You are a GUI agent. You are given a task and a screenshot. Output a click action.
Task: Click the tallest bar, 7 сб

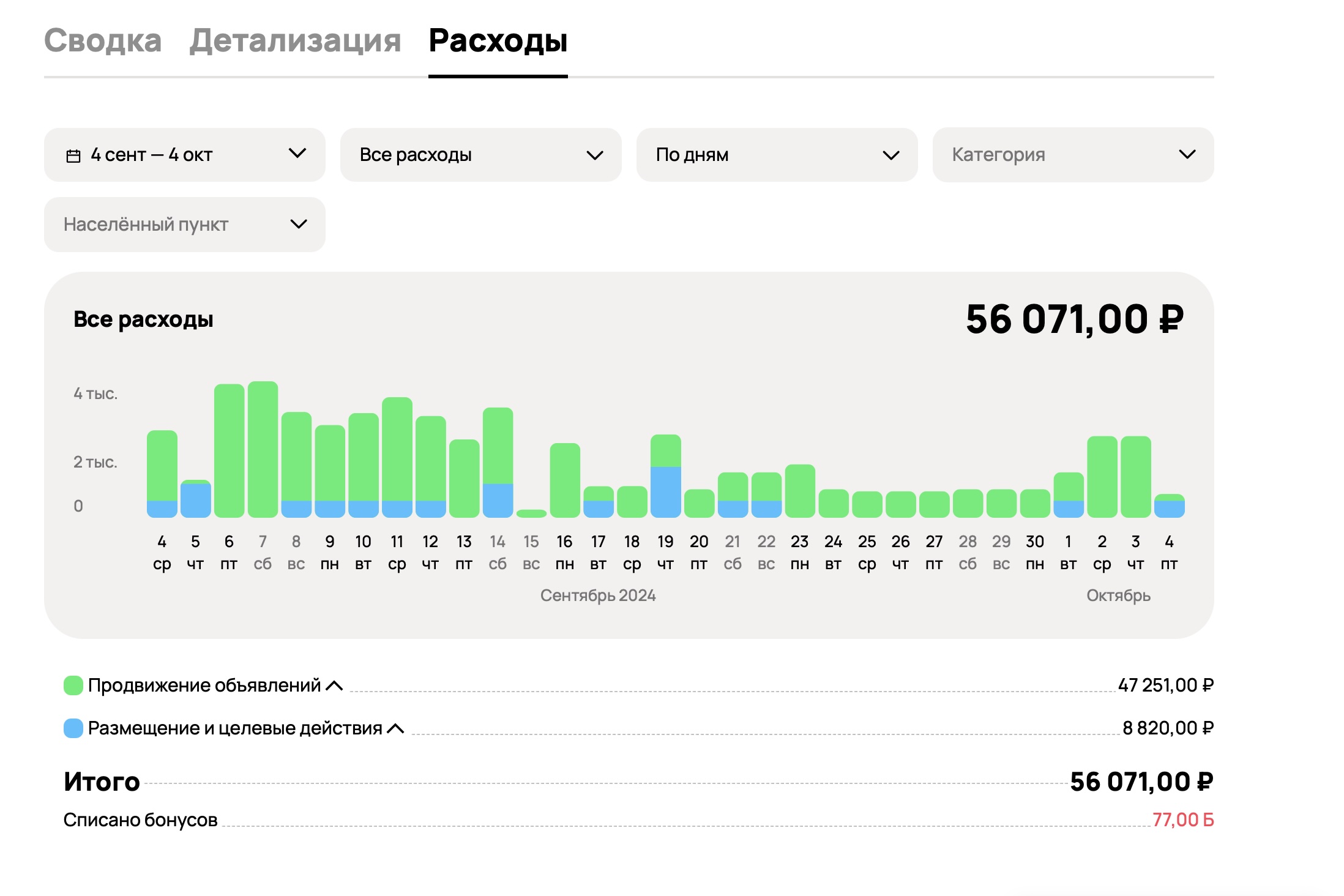263,450
